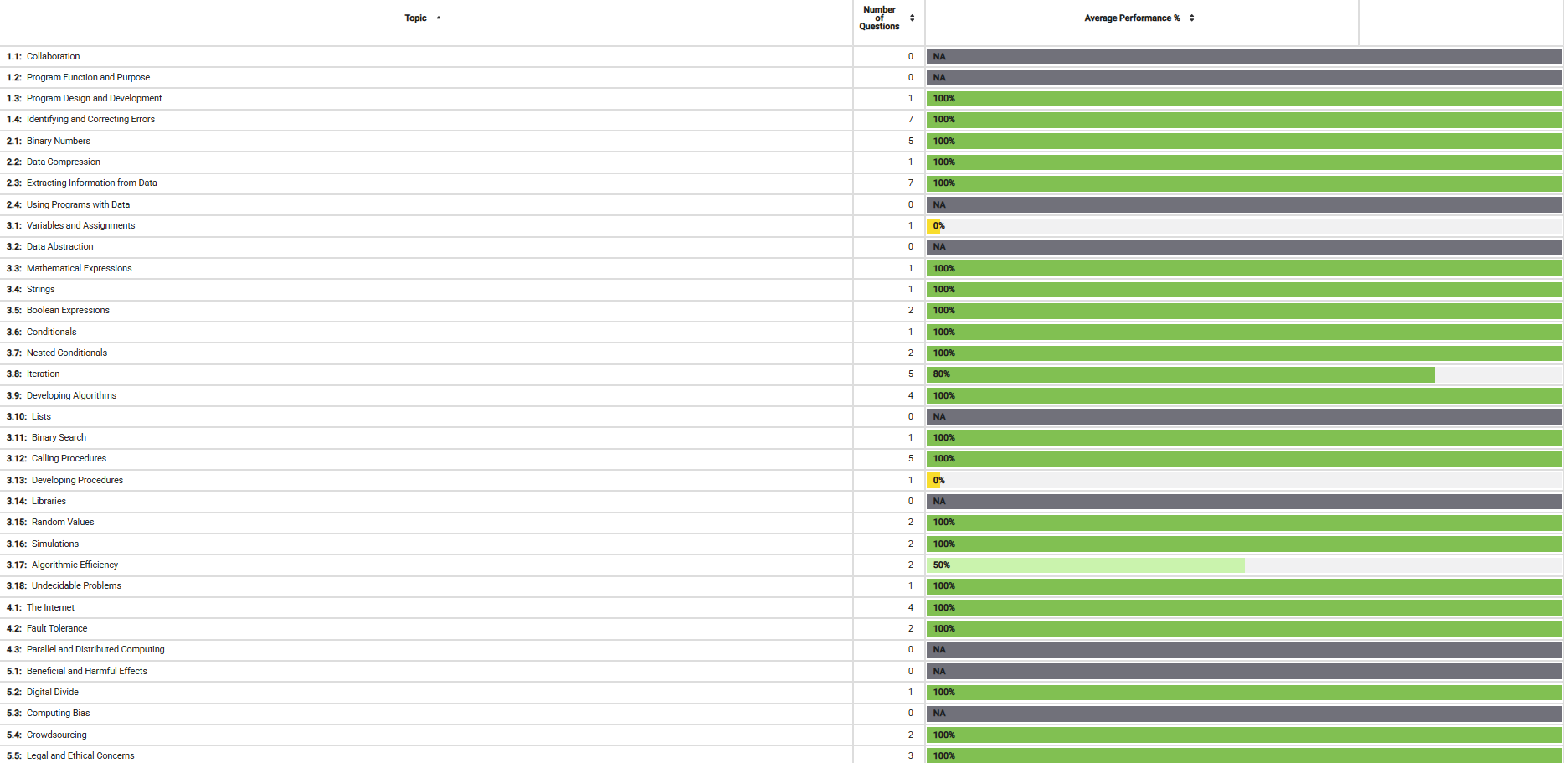Open the 3.17 Algorithmic Efficiency topic

click(x=62, y=565)
